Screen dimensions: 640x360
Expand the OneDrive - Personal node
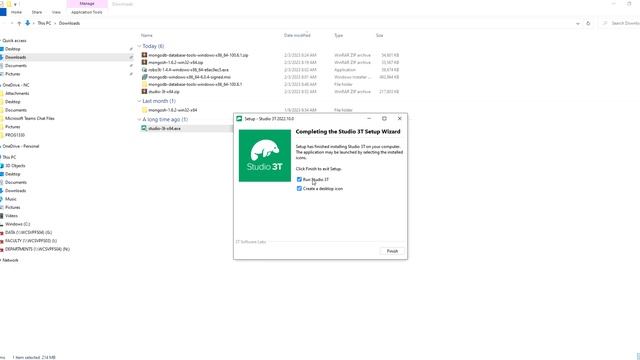1,146
